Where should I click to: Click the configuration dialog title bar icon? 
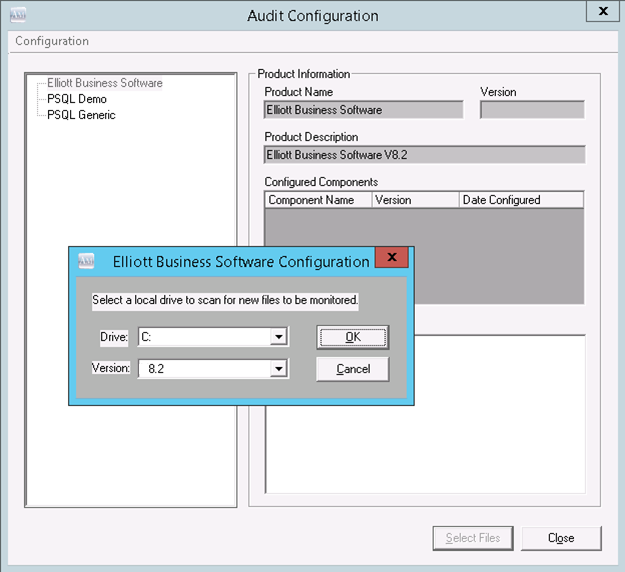coord(86,261)
